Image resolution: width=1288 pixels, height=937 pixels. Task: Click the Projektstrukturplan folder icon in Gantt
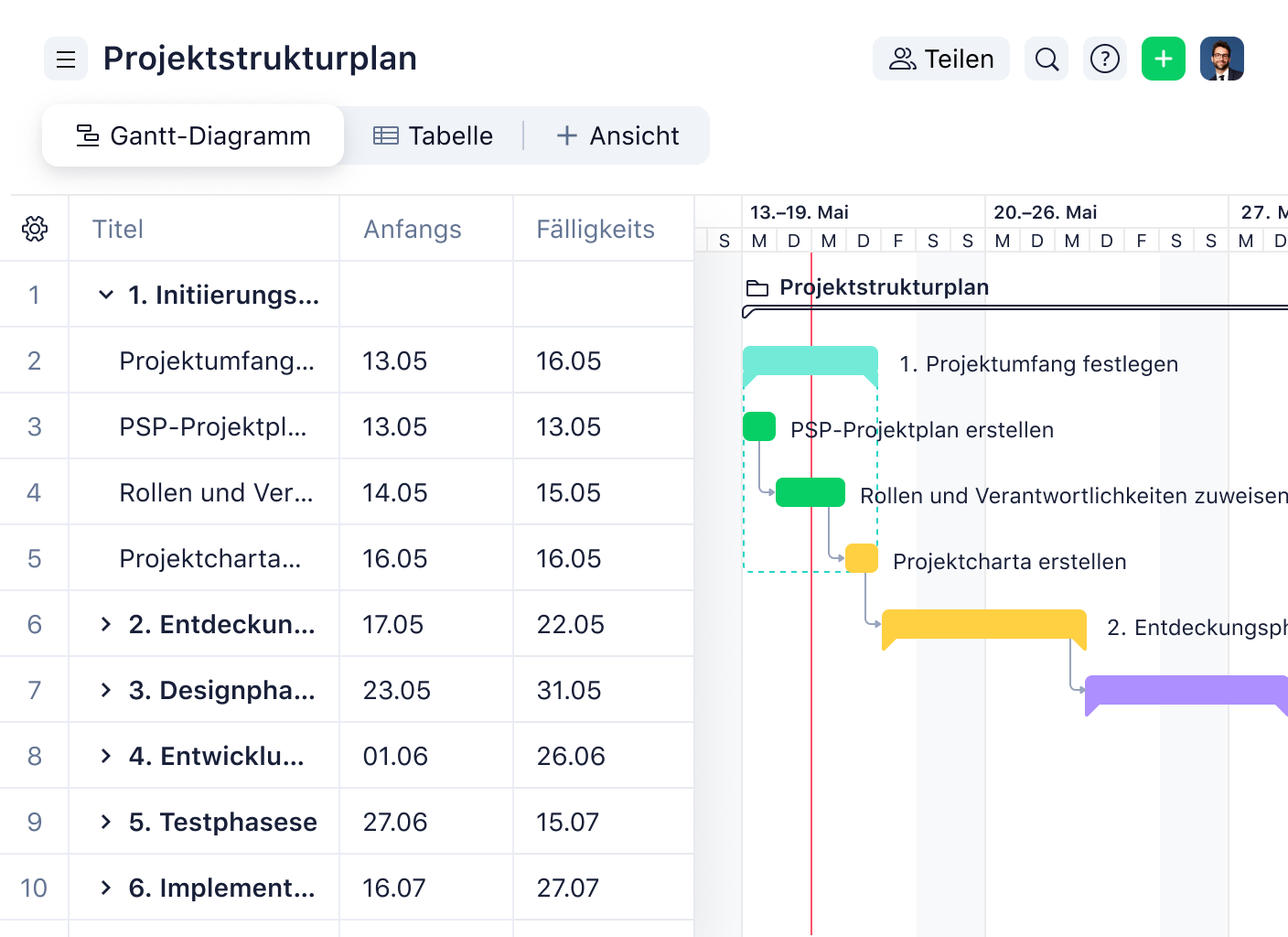[757, 288]
